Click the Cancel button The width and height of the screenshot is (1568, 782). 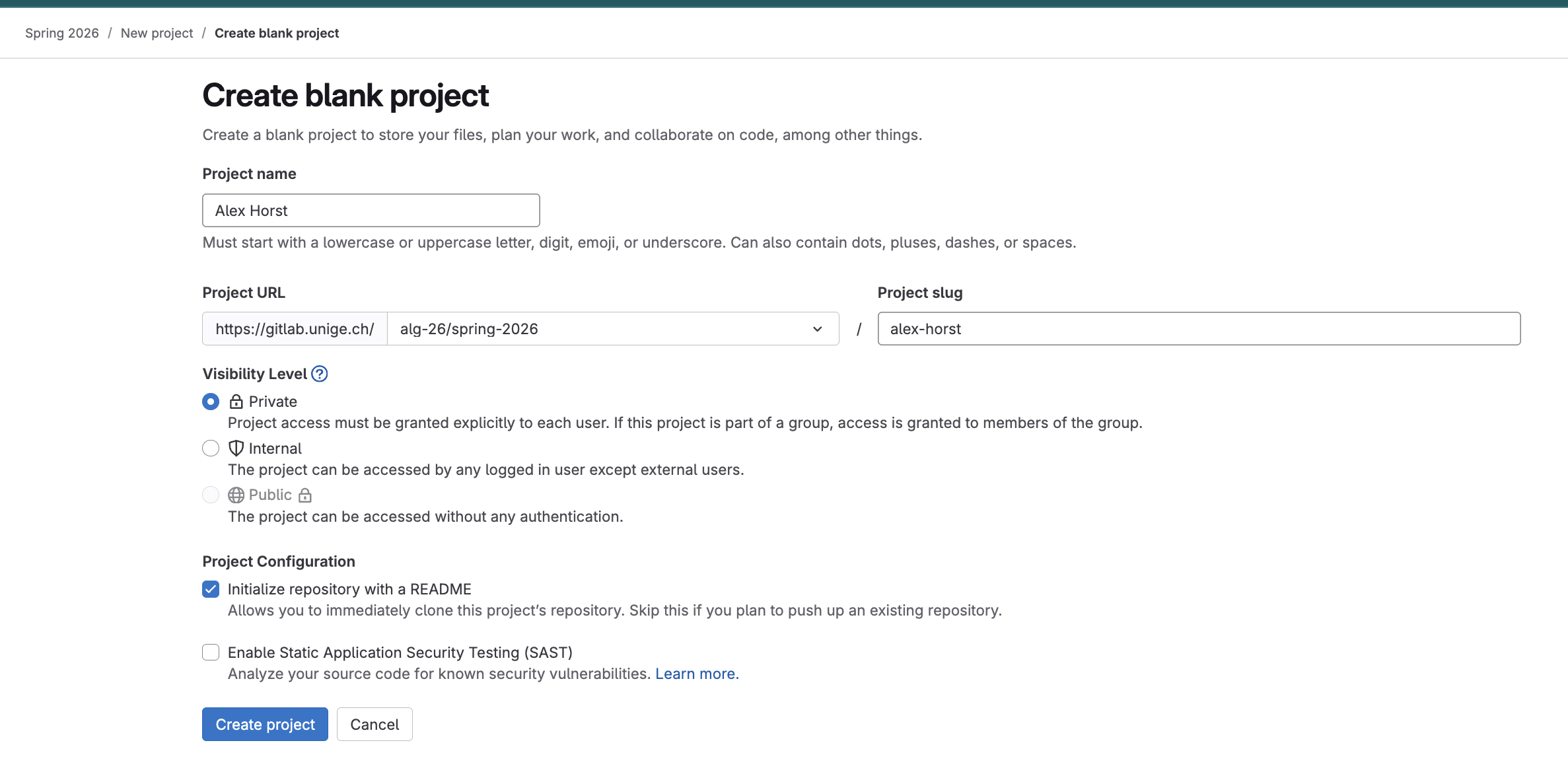[x=374, y=724]
